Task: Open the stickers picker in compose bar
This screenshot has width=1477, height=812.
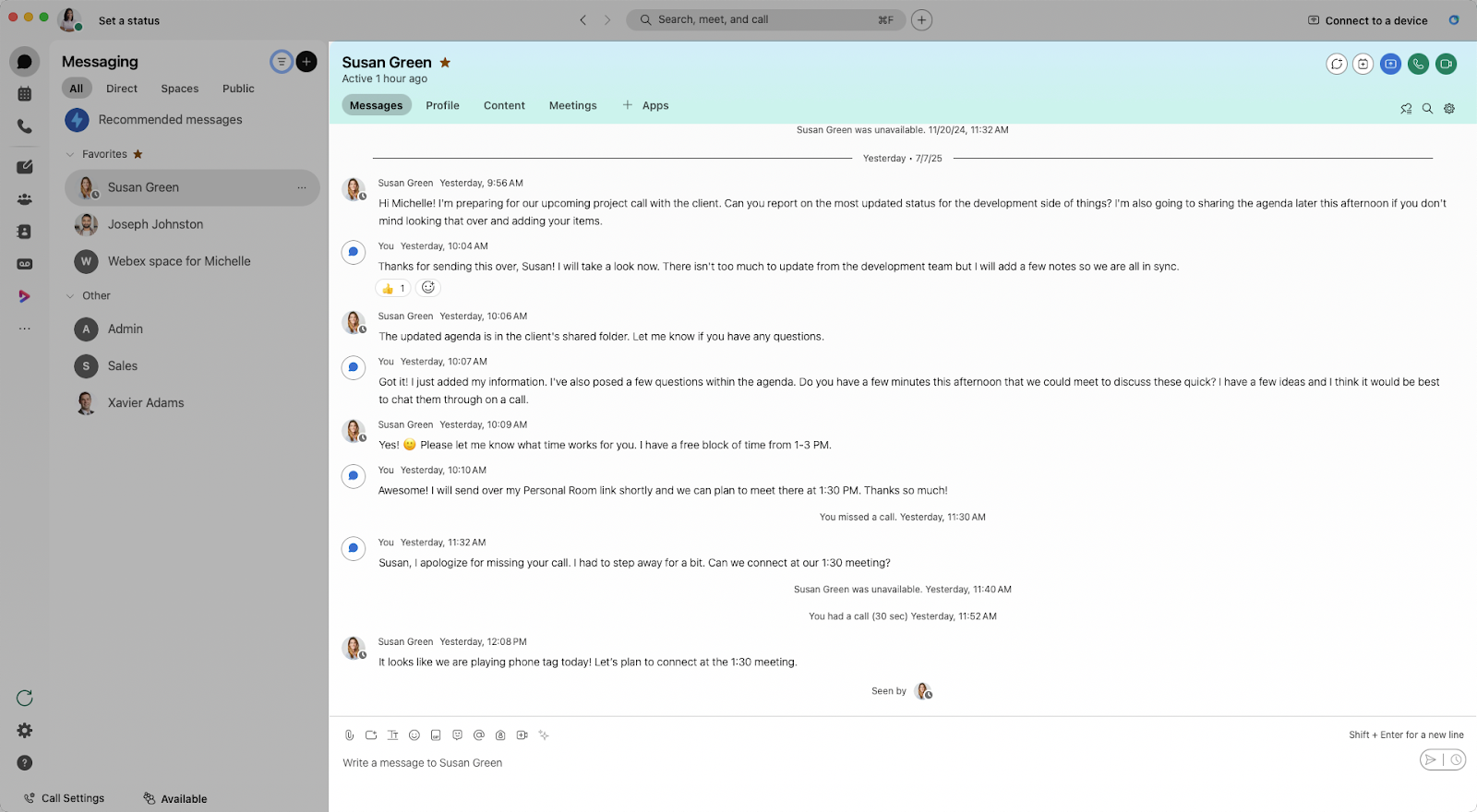Action: point(457,735)
